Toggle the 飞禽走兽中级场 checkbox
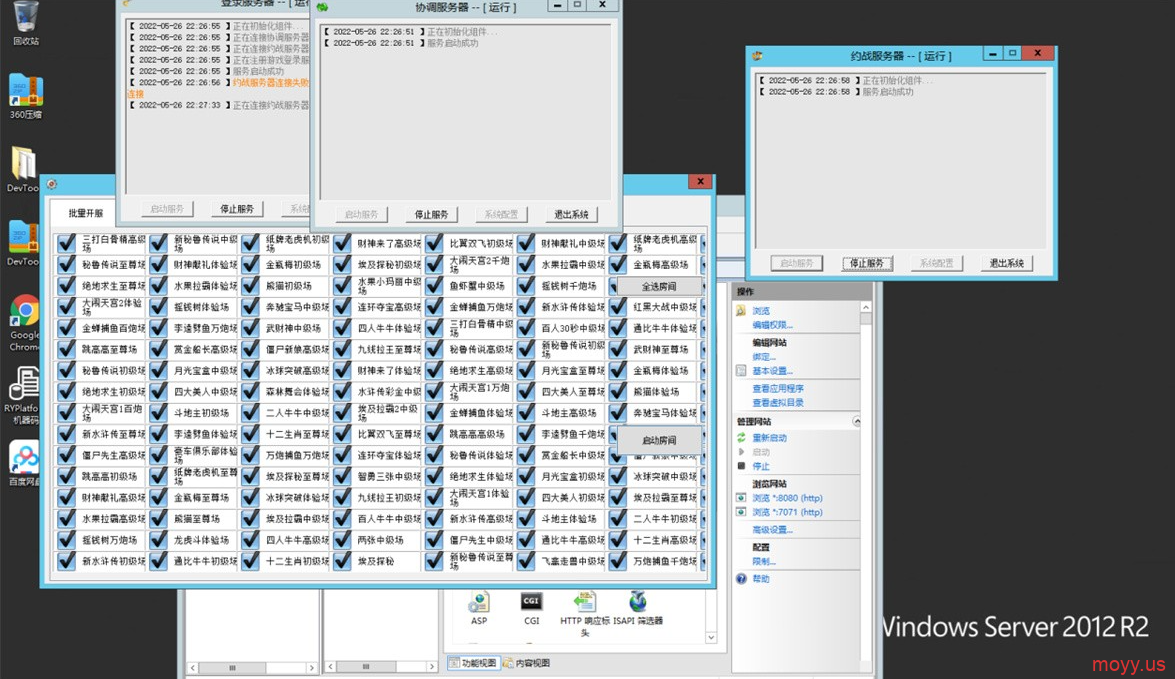The image size is (1175, 679). point(526,561)
